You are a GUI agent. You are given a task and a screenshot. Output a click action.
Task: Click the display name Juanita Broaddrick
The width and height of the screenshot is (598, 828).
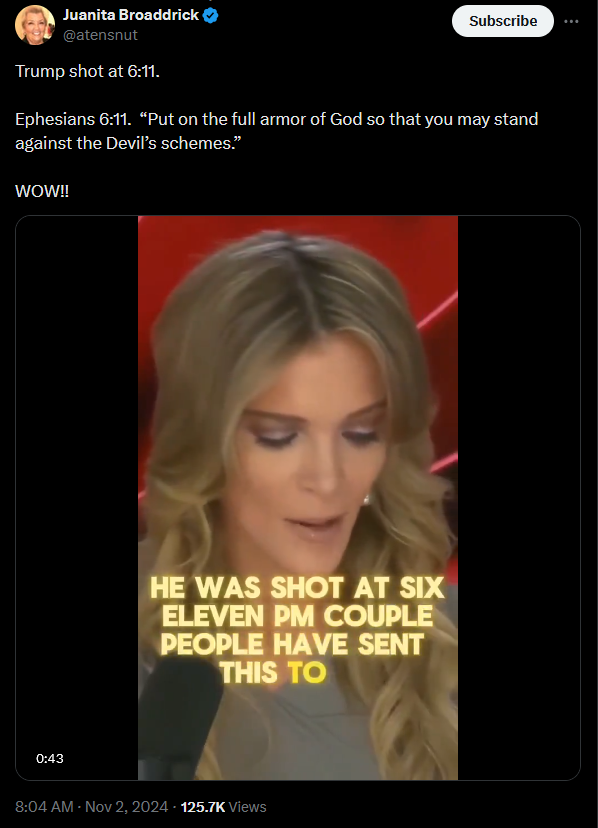pos(130,15)
